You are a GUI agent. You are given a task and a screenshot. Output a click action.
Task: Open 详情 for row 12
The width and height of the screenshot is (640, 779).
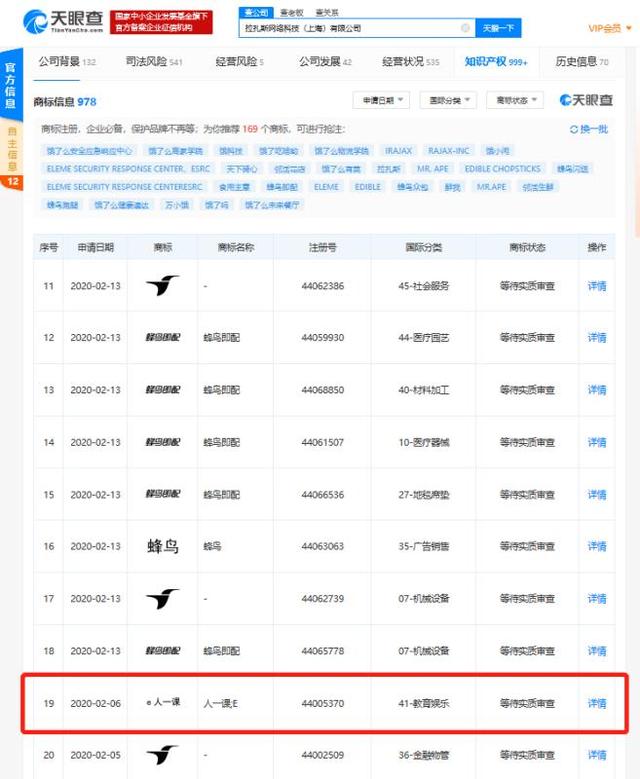coord(597,338)
